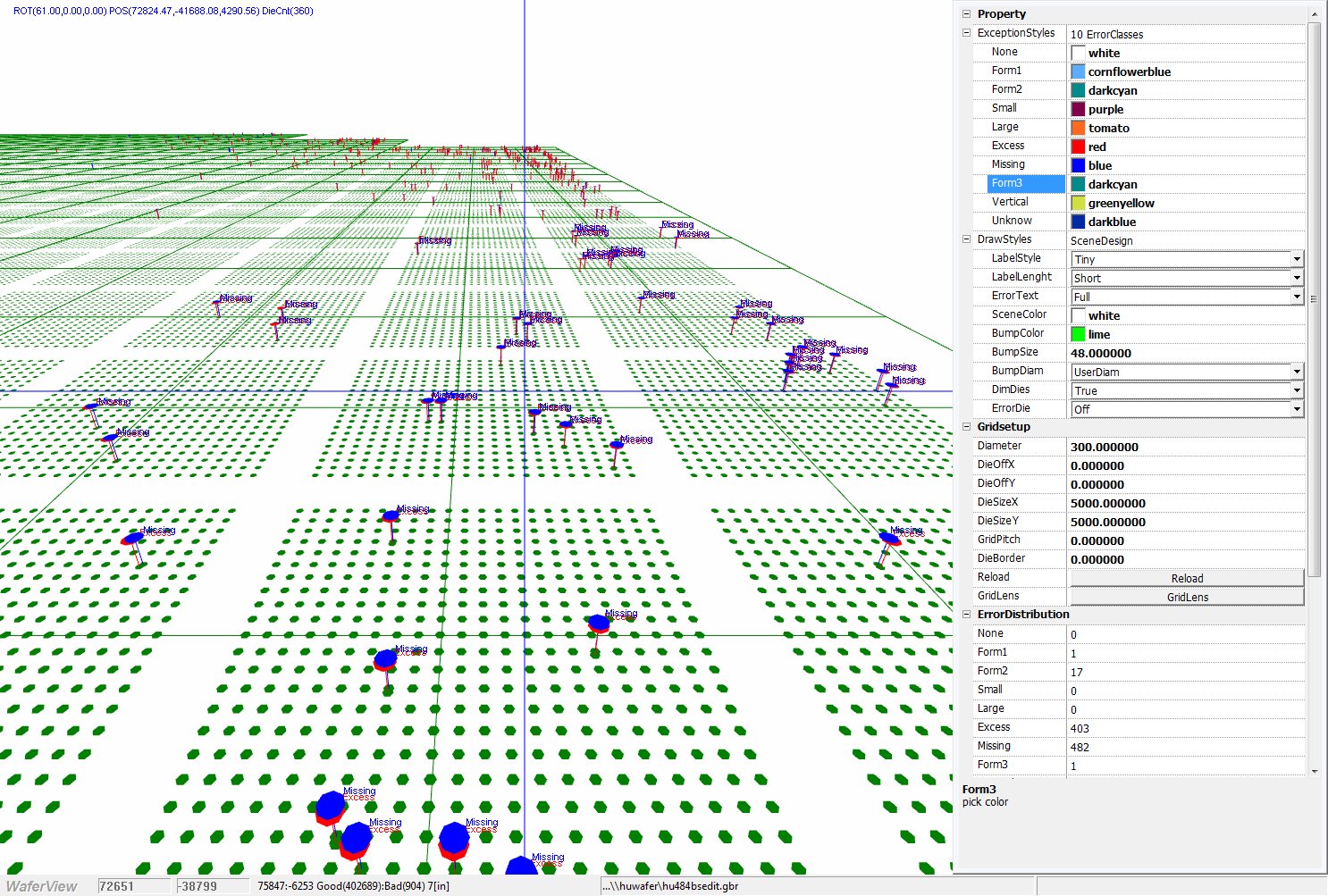Viewport: 1328px width, 896px height.
Task: Edit the DieOffX value field
Action: 1187,465
